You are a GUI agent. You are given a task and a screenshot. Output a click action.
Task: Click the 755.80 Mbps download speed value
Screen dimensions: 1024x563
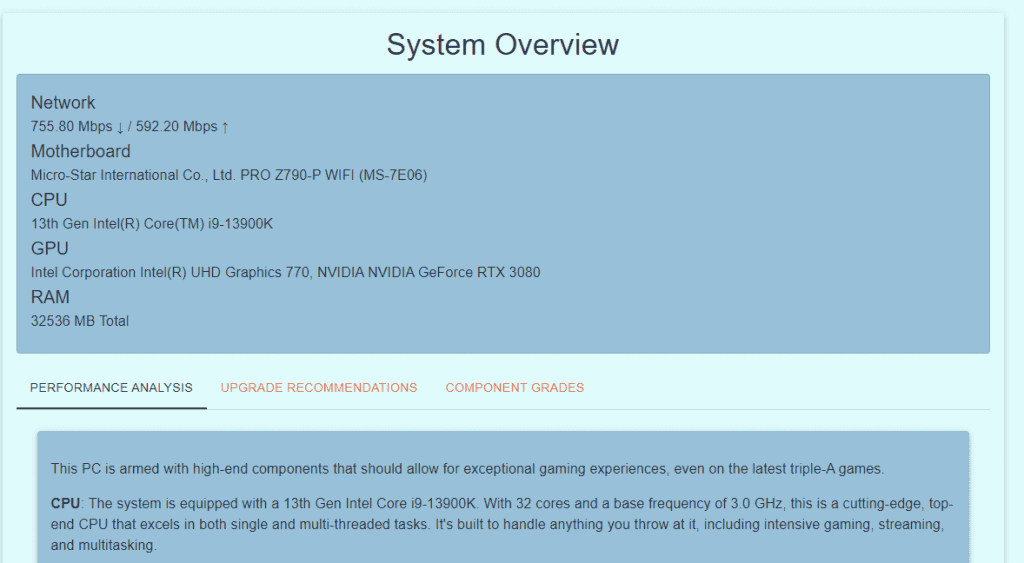71,127
